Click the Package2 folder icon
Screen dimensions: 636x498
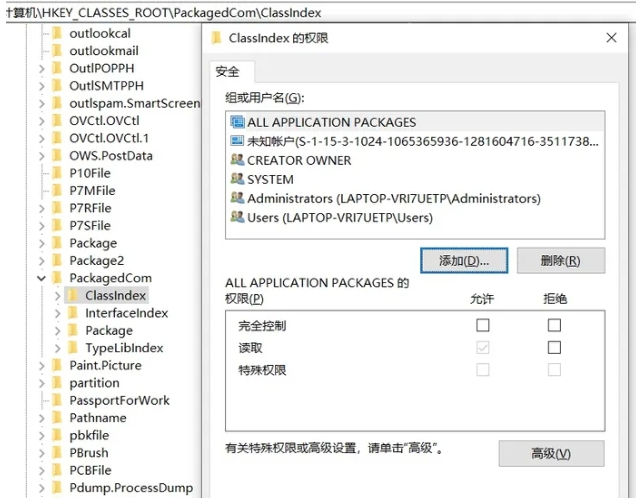coord(58,260)
